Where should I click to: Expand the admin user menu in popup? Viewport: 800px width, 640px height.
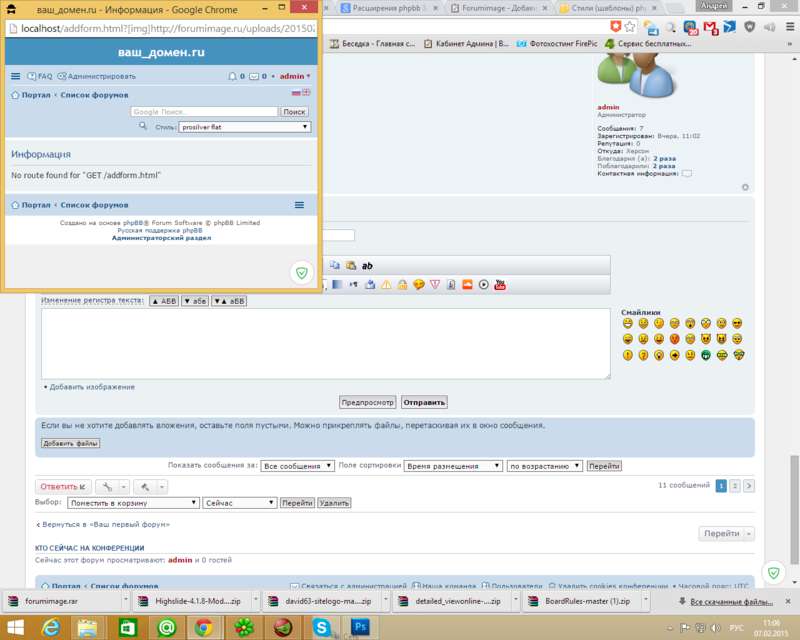(x=295, y=76)
